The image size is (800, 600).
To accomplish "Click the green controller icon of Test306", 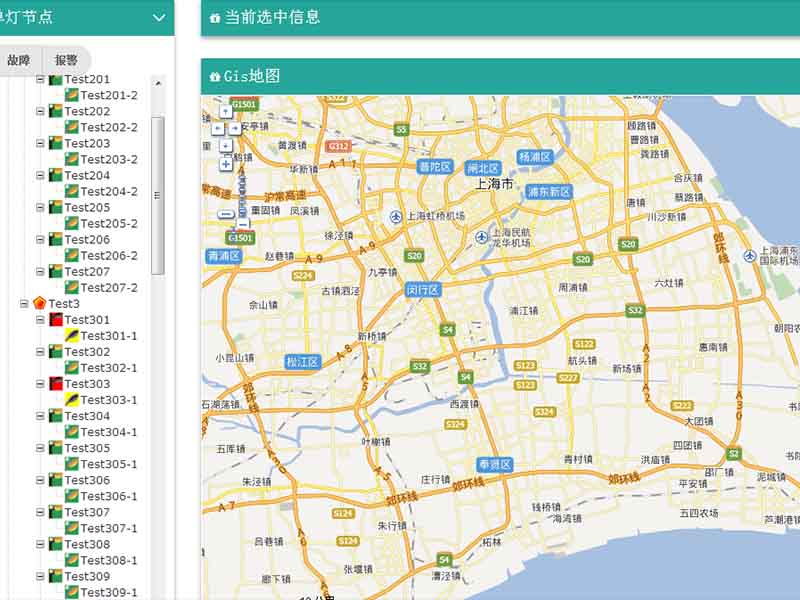I will click(x=56, y=480).
